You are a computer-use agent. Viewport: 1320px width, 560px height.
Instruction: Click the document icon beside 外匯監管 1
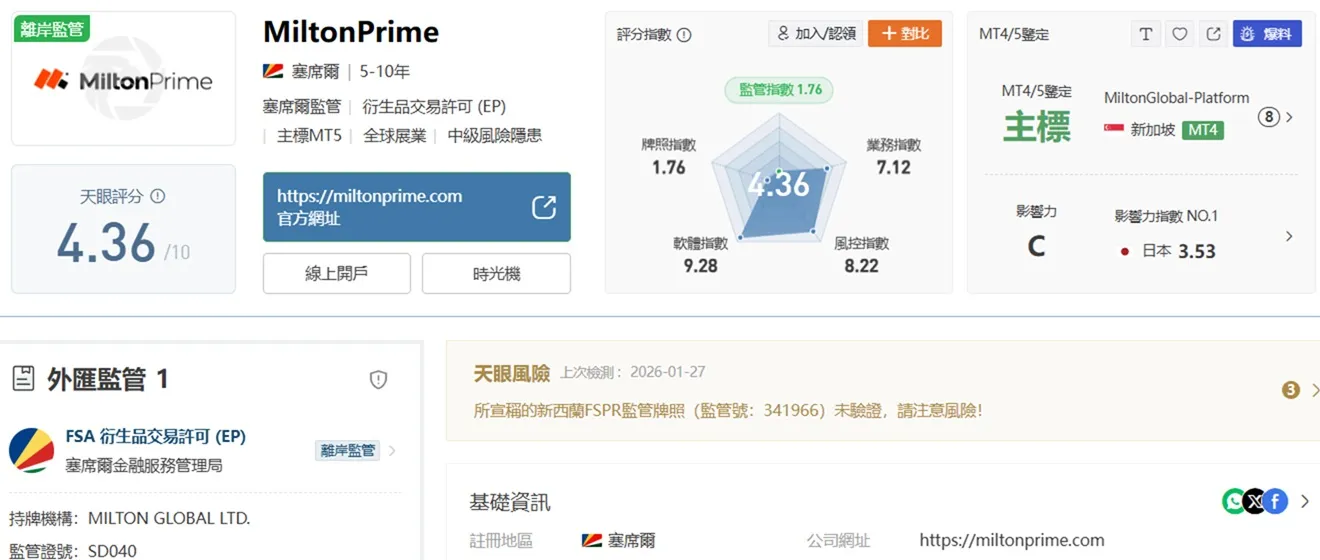click(x=23, y=378)
